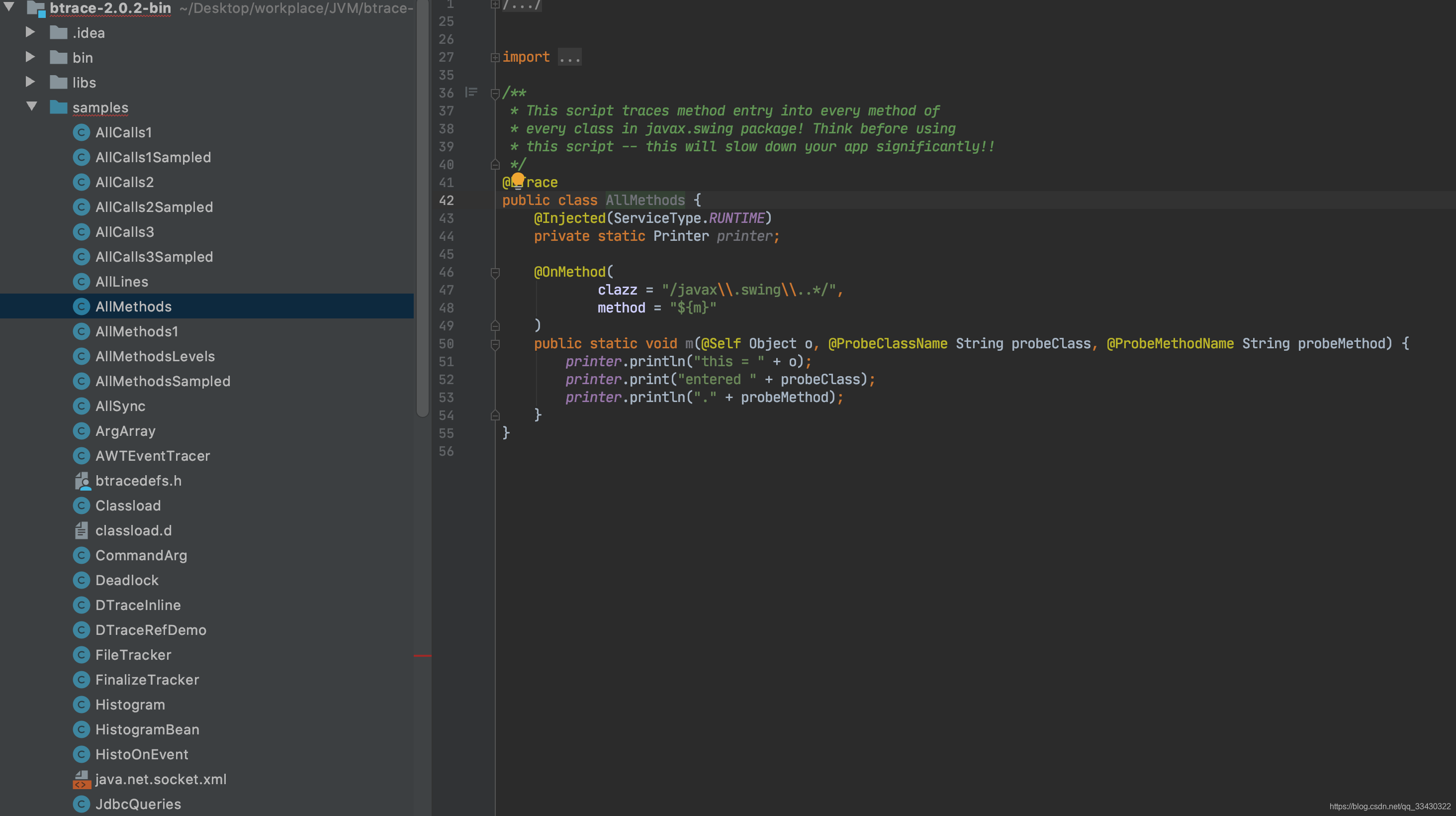The width and height of the screenshot is (1456, 816).
Task: Expand the folded import block on line 27
Action: pyautogui.click(x=495, y=57)
